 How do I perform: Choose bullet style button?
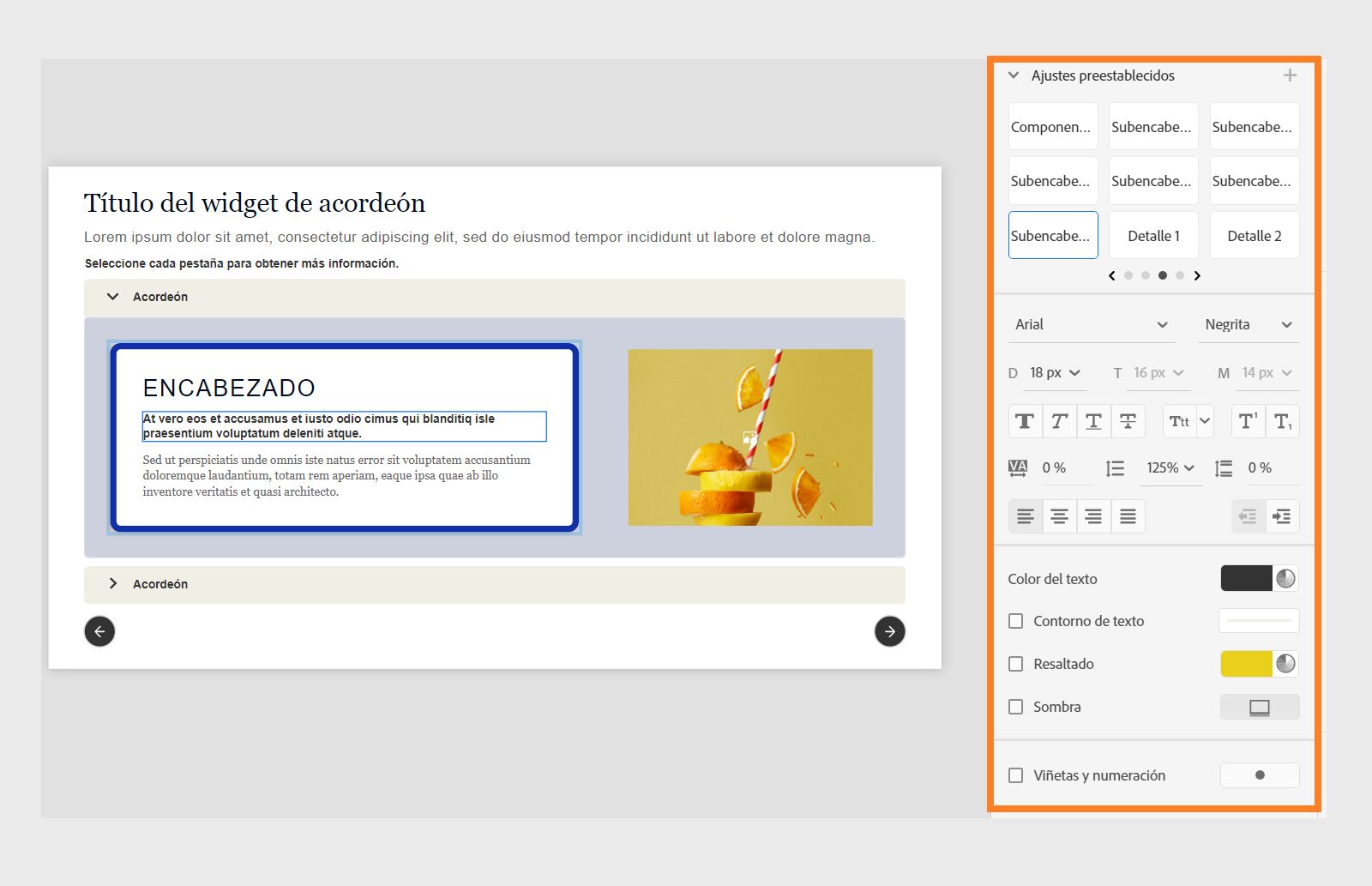tap(1260, 775)
